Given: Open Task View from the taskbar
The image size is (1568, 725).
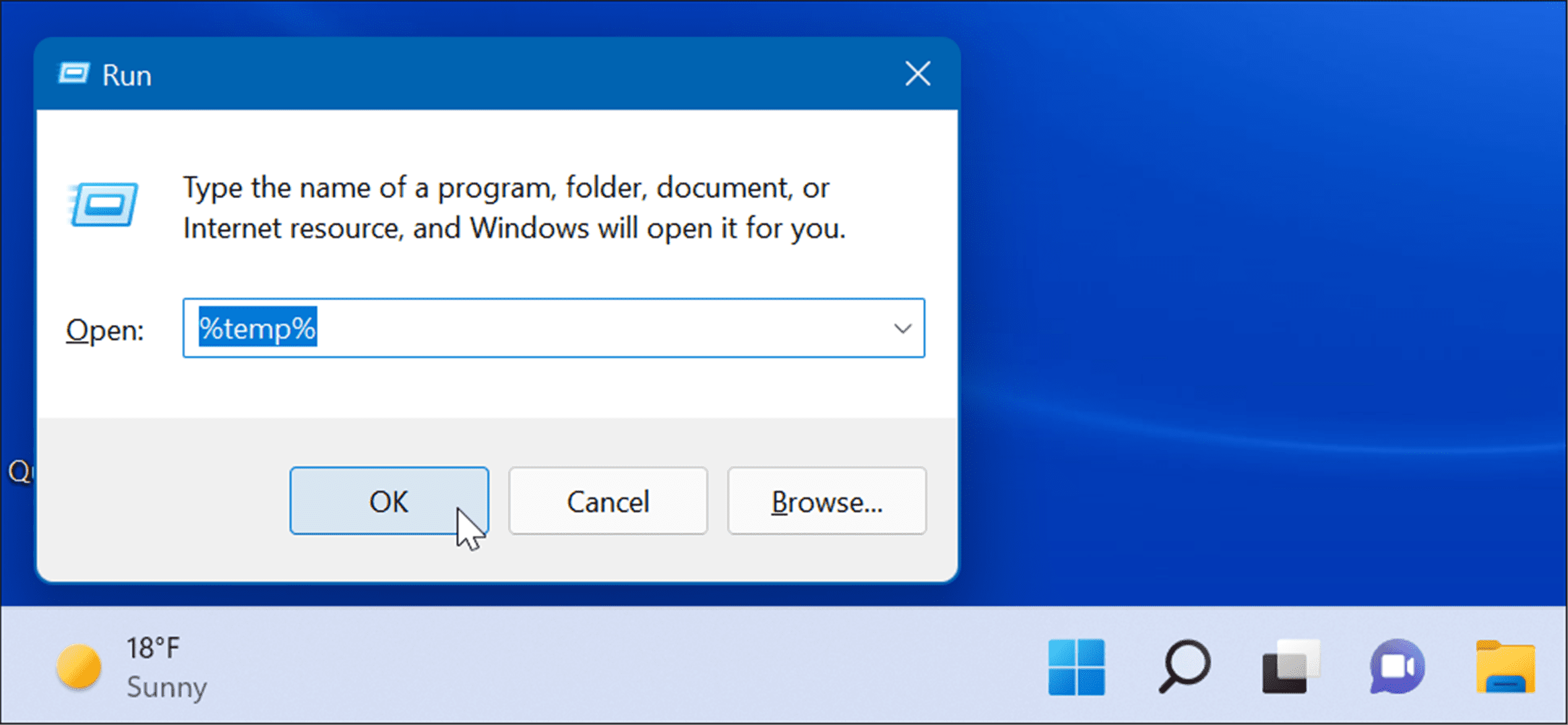Looking at the screenshot, I should point(1290,667).
